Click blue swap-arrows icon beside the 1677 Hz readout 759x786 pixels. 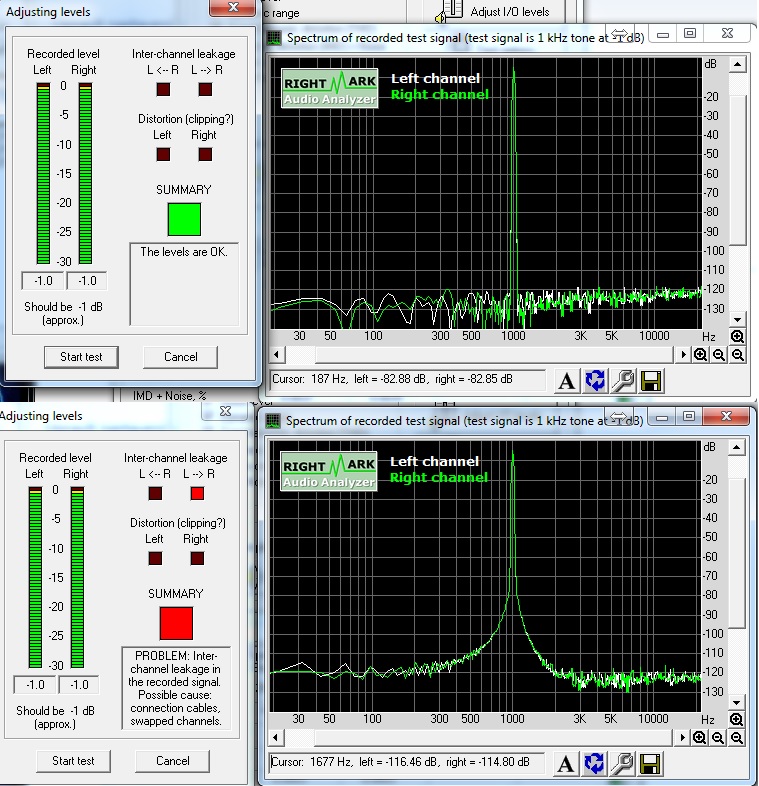pyautogui.click(x=594, y=764)
